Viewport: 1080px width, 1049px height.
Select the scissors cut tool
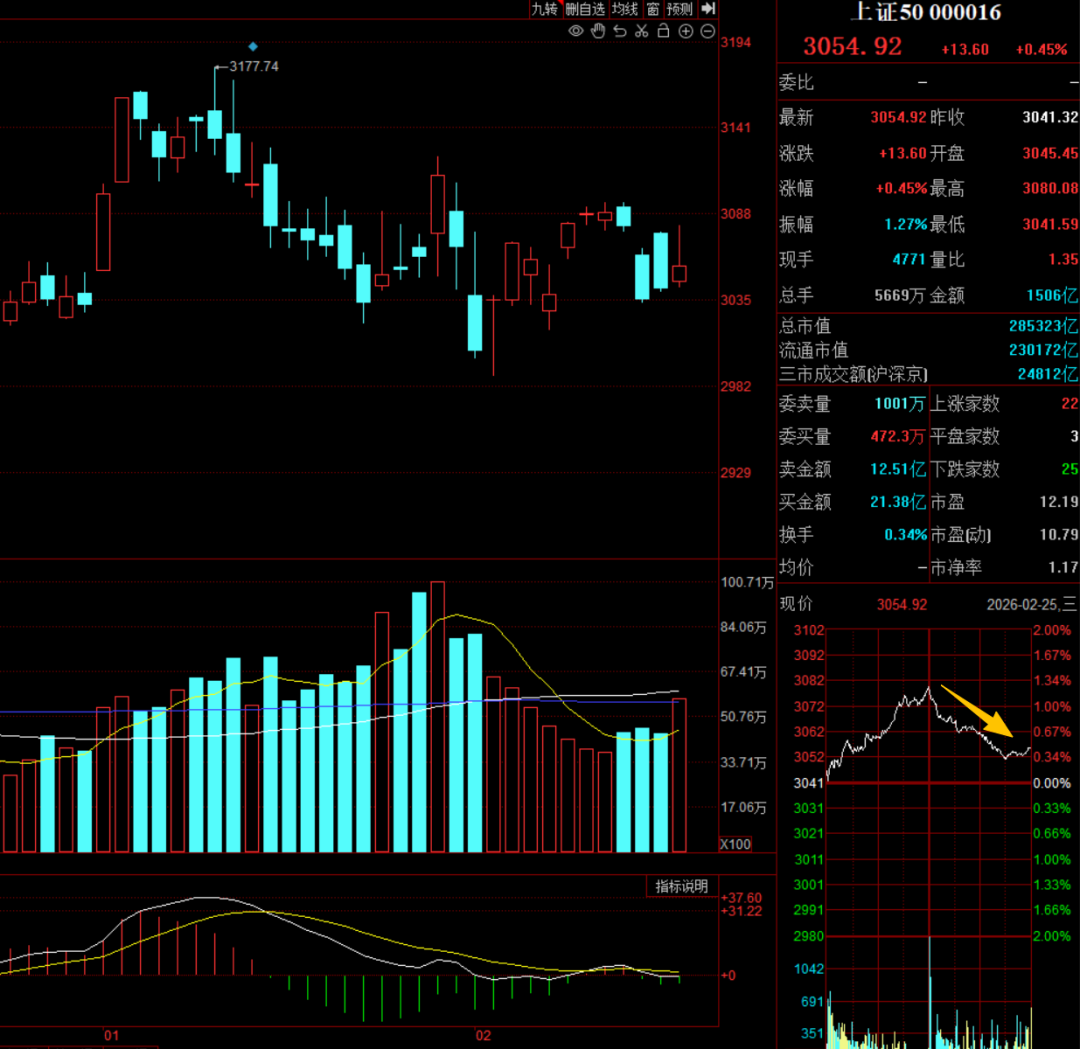642,31
